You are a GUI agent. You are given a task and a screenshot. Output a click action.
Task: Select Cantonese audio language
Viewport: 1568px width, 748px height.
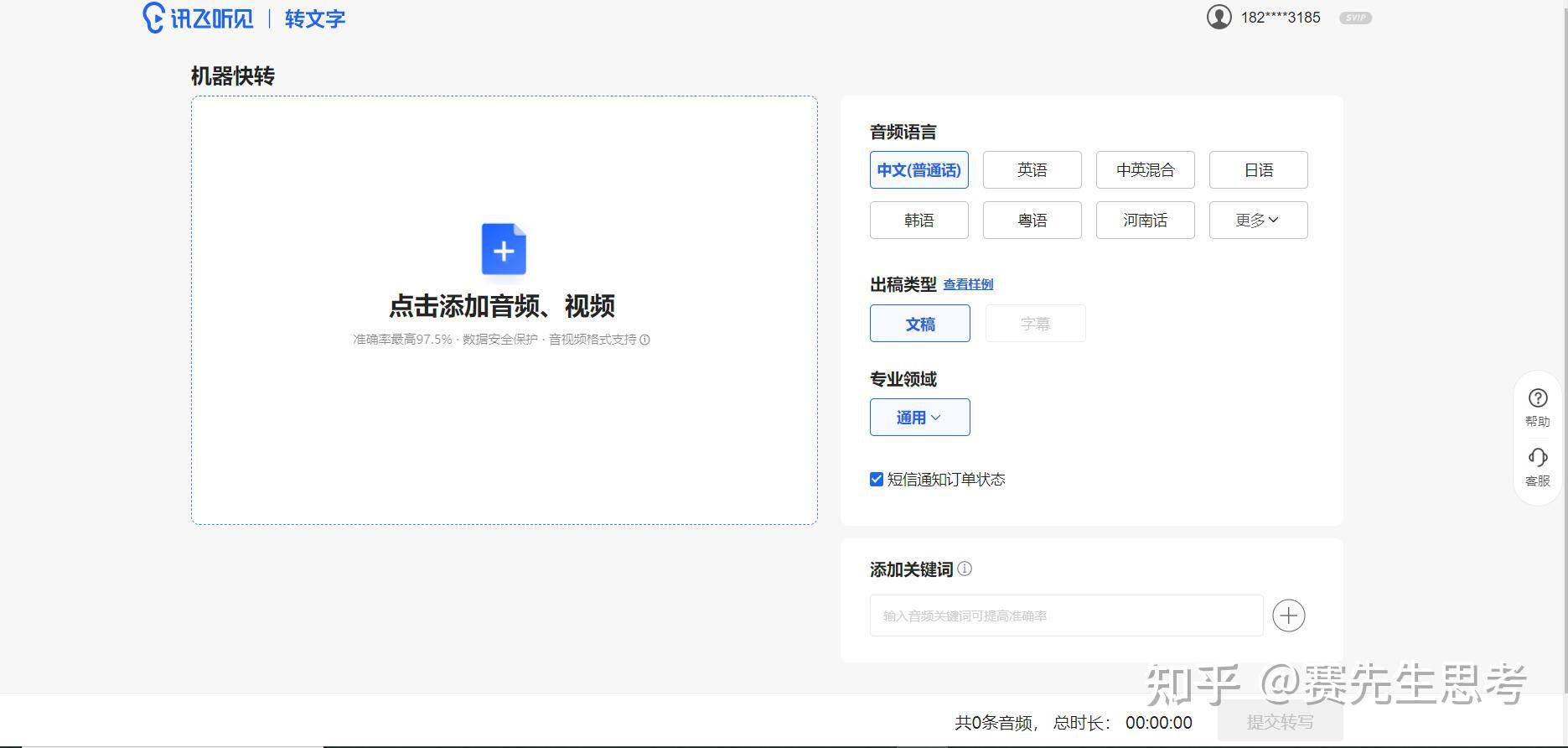(x=1032, y=221)
